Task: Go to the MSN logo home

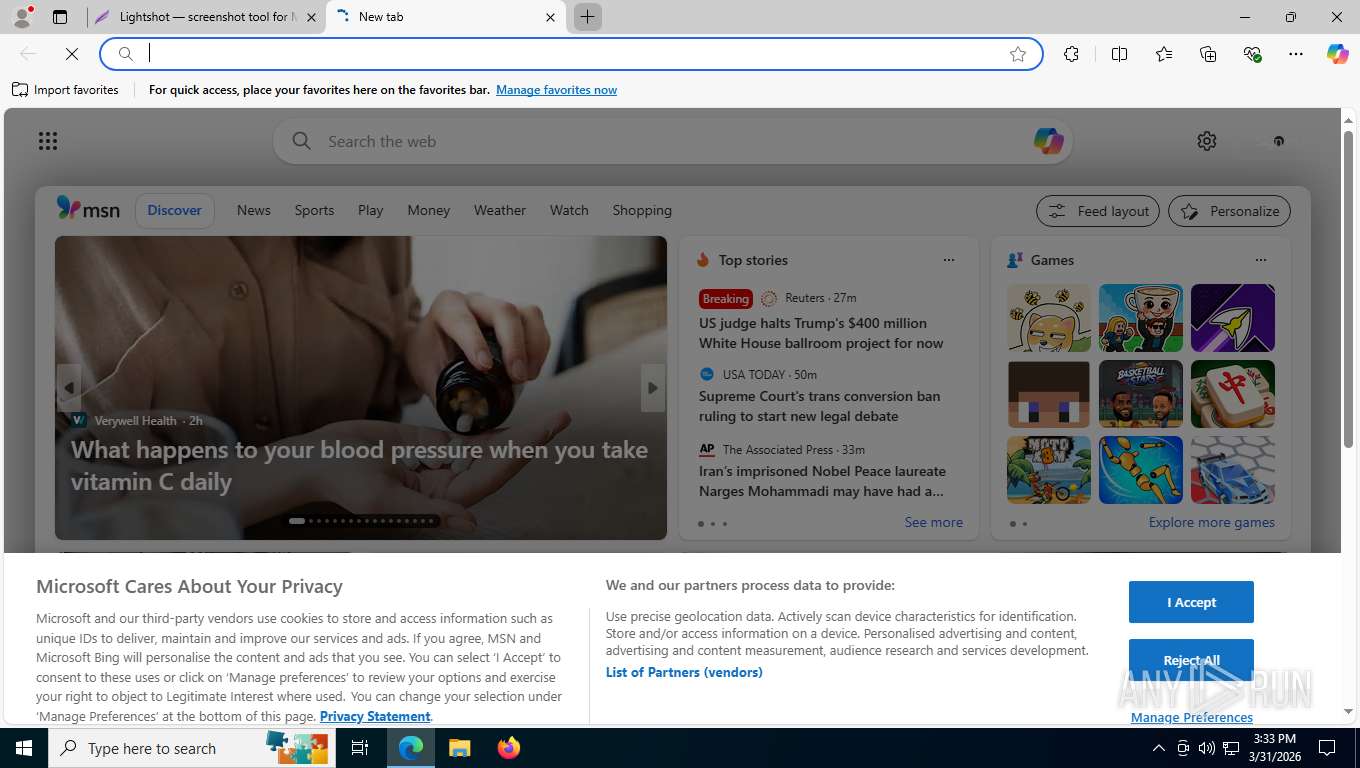Action: [88, 209]
